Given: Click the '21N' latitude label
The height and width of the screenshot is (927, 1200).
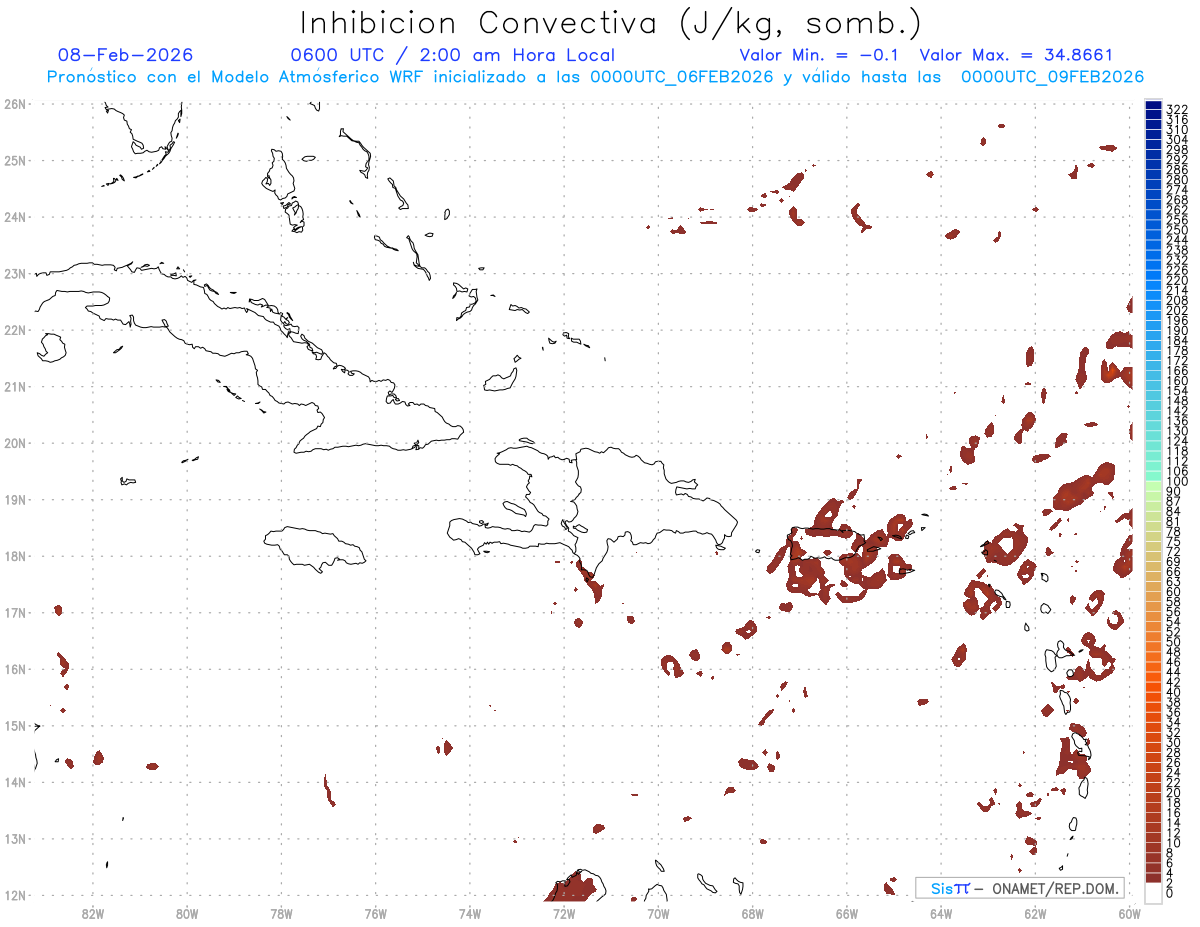Looking at the screenshot, I should click(x=15, y=386).
